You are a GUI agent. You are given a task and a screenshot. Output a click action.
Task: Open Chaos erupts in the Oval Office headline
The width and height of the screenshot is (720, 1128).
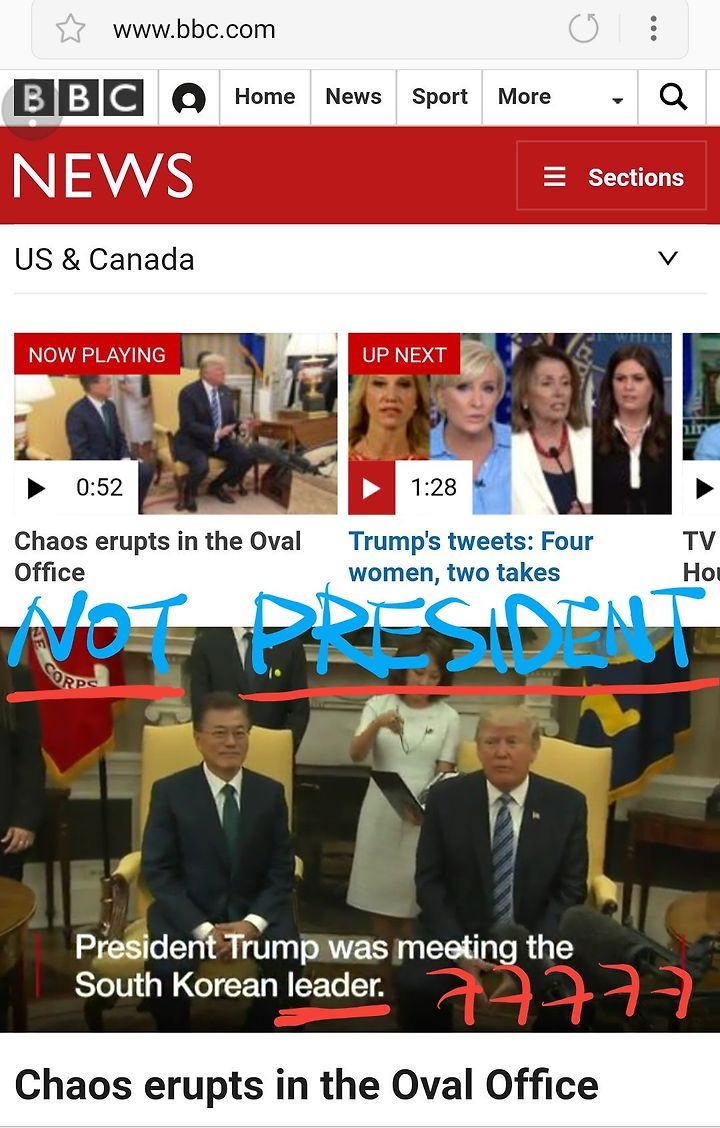pyautogui.click(x=306, y=1085)
